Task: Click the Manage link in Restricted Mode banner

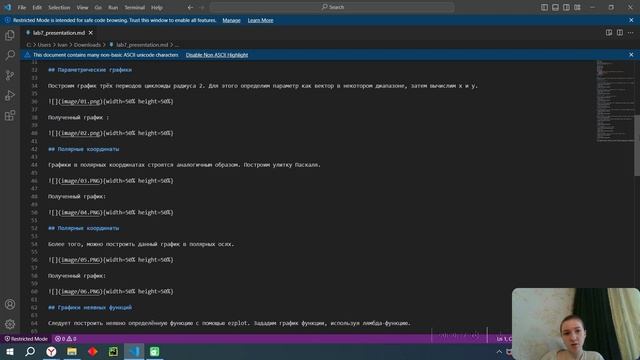Action: pyautogui.click(x=231, y=20)
